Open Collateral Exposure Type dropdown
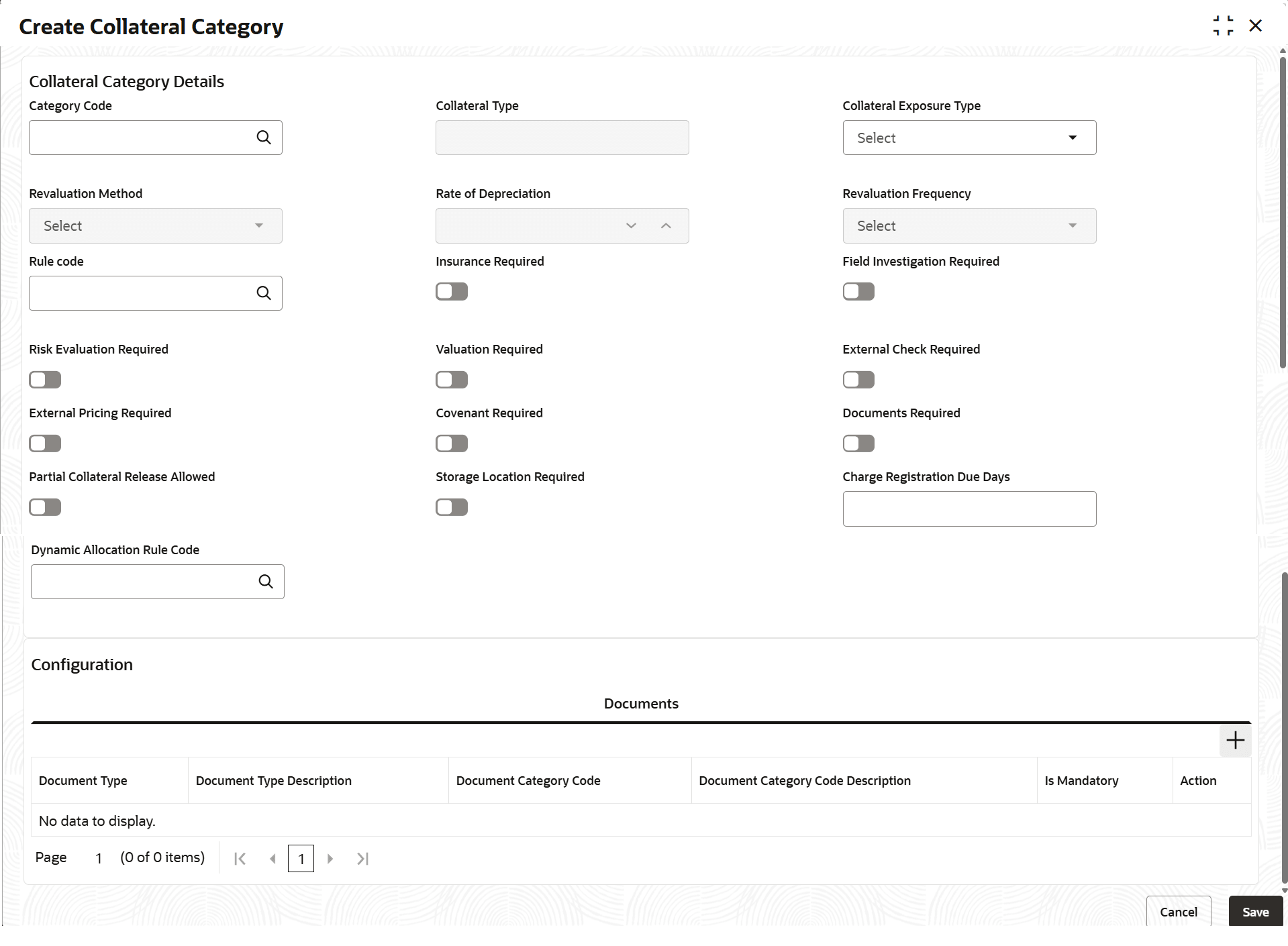The image size is (1288, 946). click(969, 138)
